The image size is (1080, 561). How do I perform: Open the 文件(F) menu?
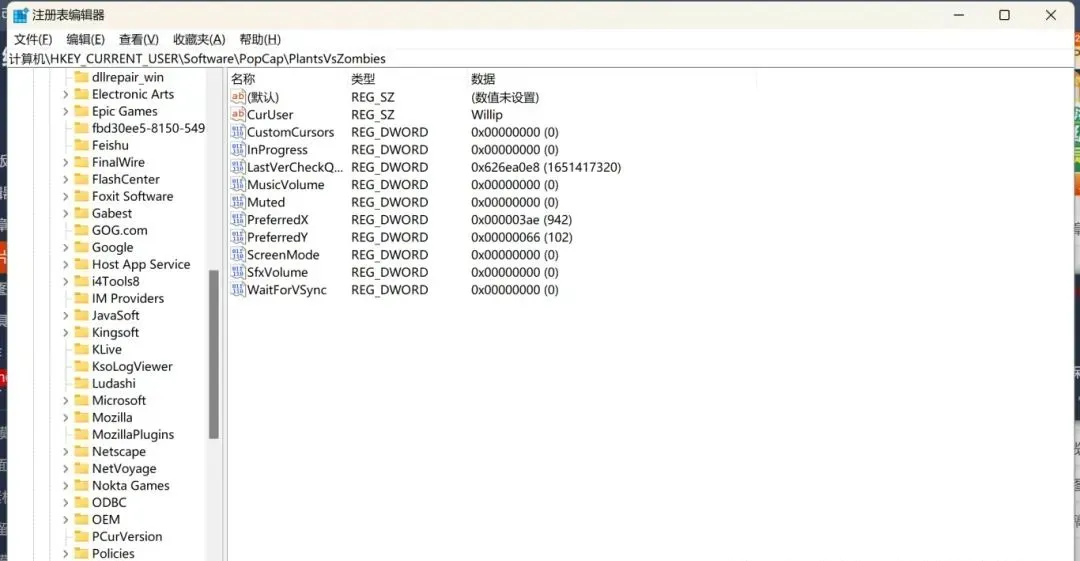(x=33, y=39)
